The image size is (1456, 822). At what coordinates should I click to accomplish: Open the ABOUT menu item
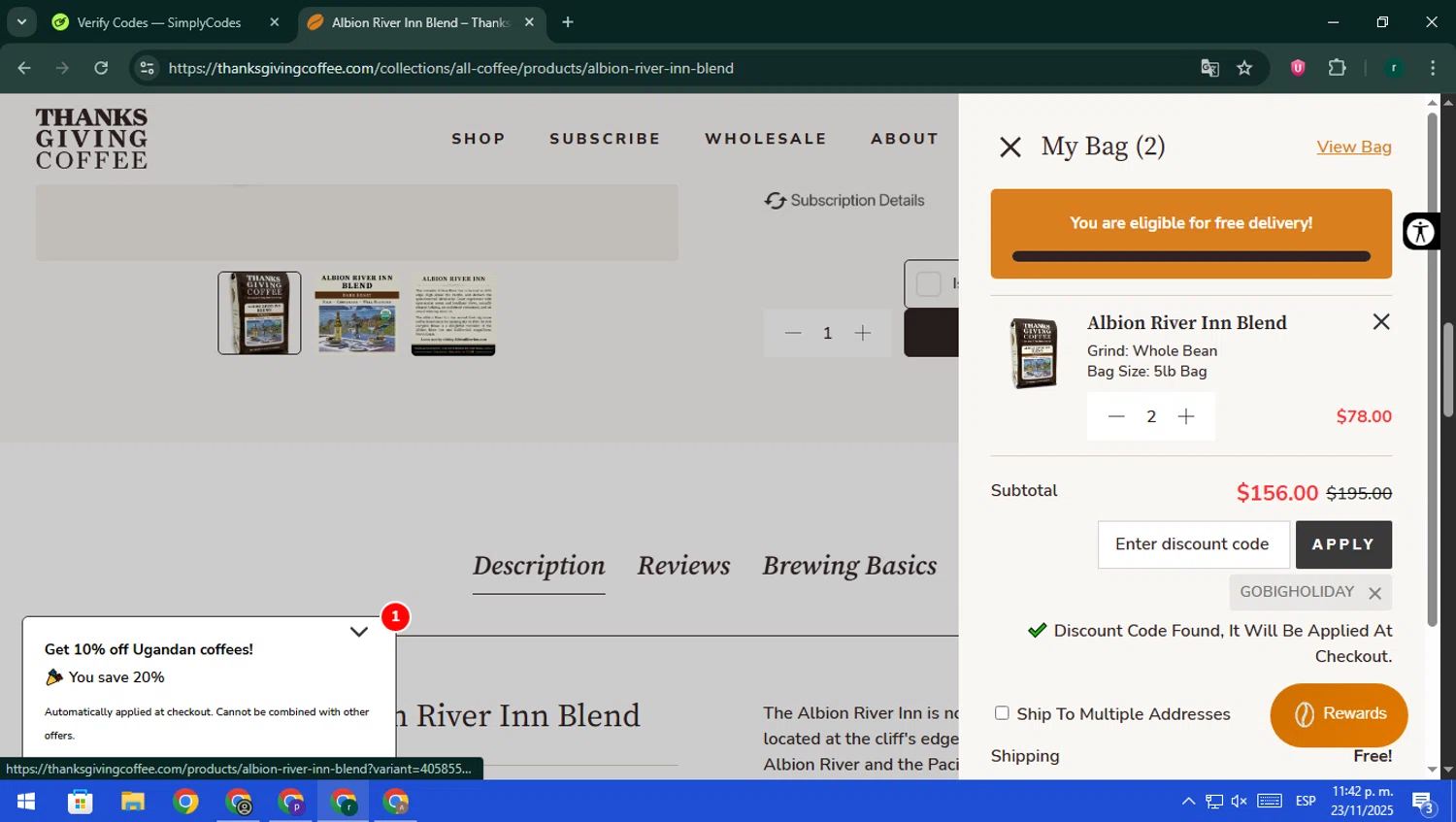pyautogui.click(x=905, y=139)
